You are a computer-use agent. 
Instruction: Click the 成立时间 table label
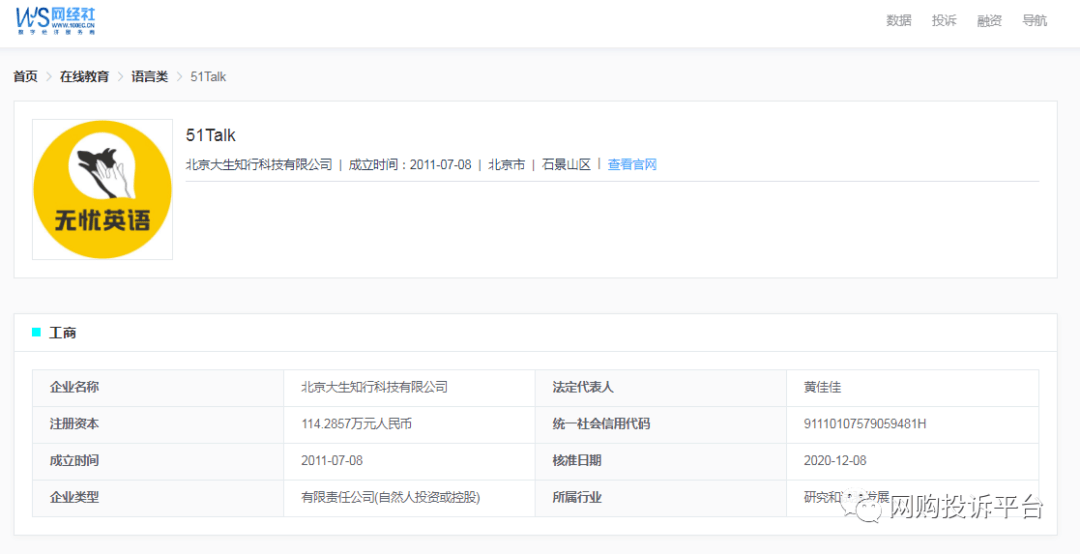click(74, 460)
